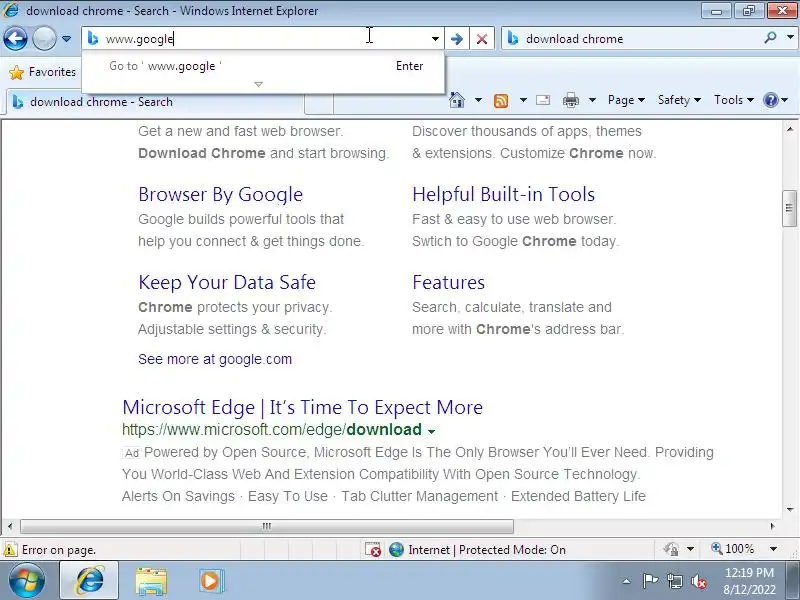
Task: Open a new blank tab button
Action: click(x=319, y=103)
